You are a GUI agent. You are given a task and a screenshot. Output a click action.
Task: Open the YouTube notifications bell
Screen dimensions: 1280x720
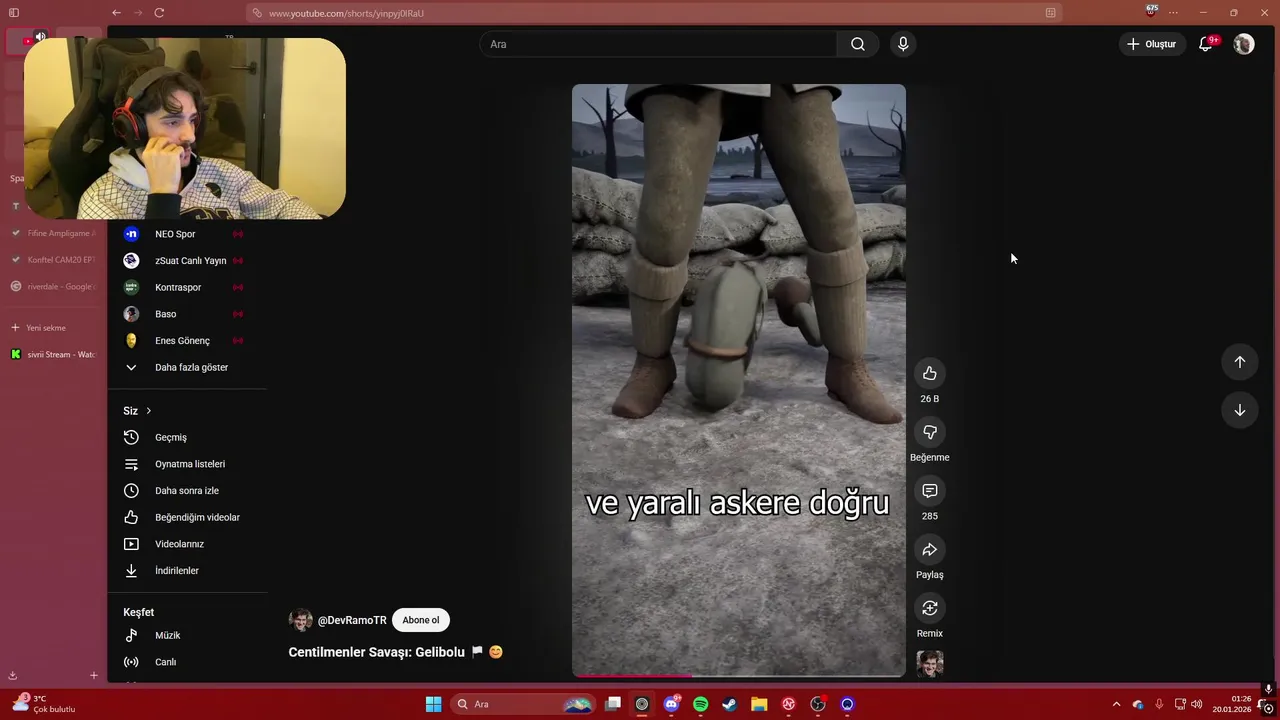pos(1206,44)
